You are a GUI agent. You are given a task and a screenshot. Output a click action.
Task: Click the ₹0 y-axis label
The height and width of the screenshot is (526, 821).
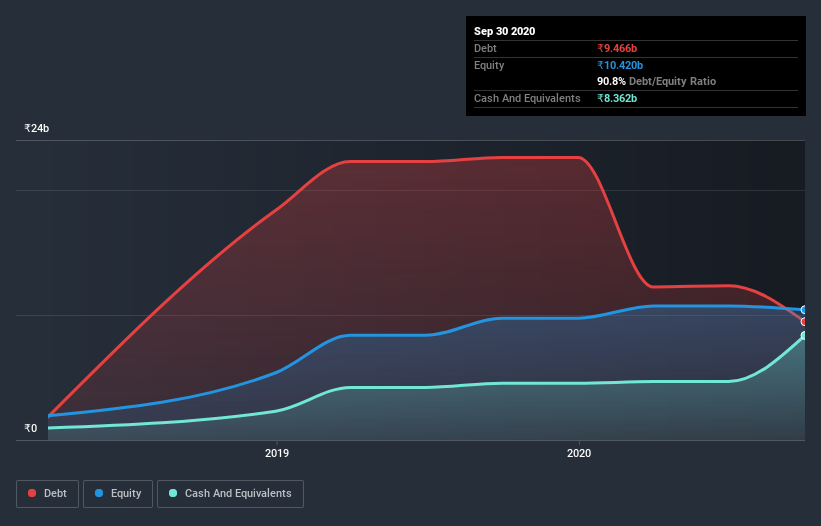click(x=31, y=428)
